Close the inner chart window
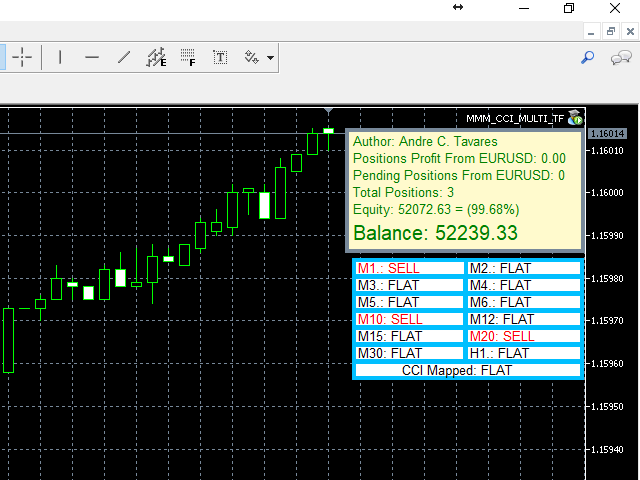This screenshot has width=640, height=480. tap(630, 31)
